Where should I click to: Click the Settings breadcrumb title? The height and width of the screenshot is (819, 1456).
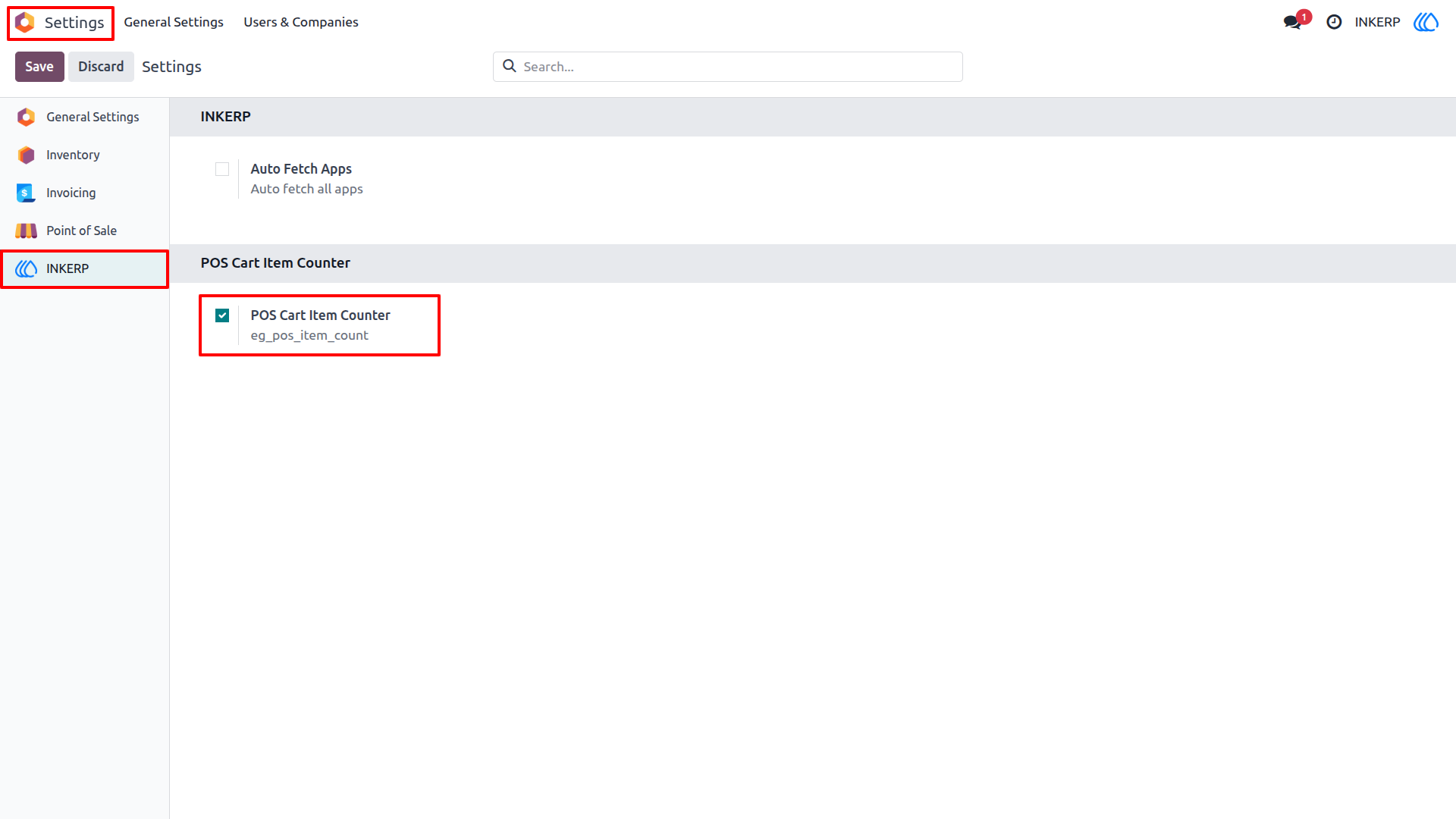(x=171, y=67)
